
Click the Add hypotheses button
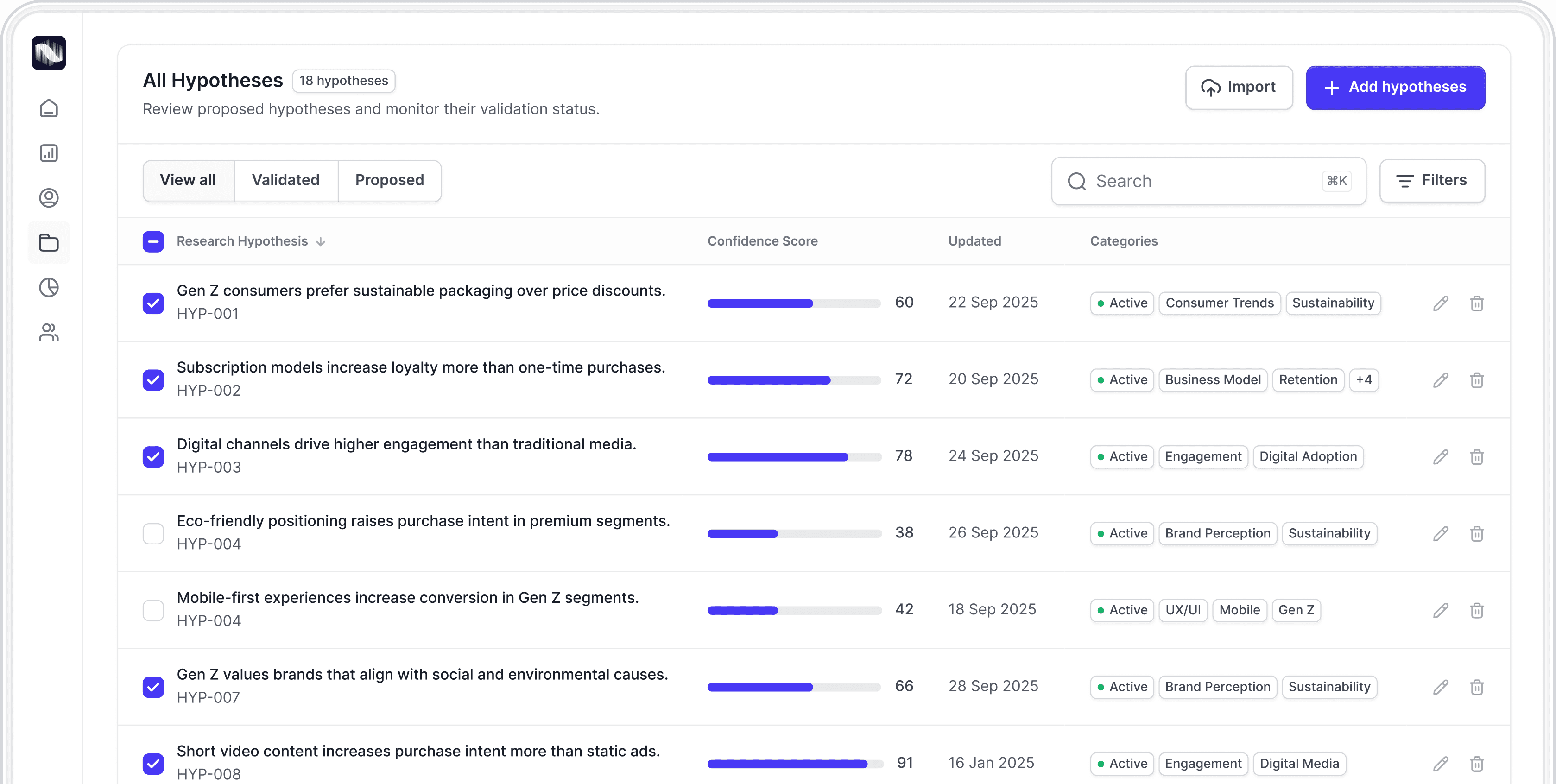coord(1395,88)
